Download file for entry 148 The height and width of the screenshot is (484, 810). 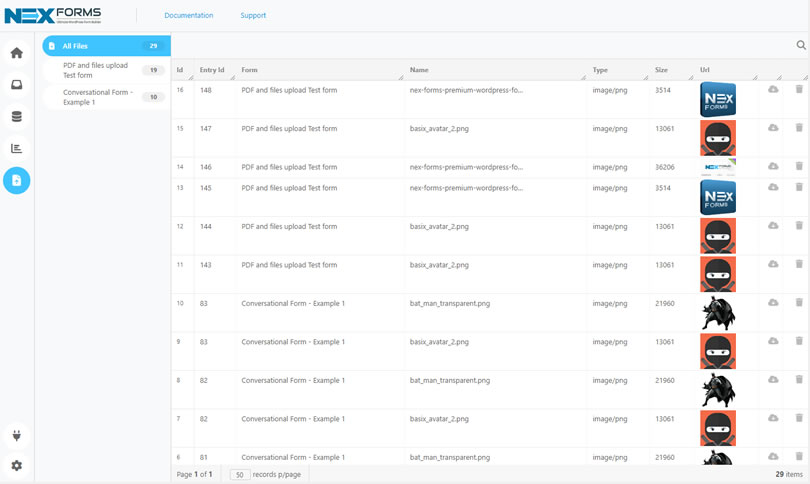click(773, 89)
